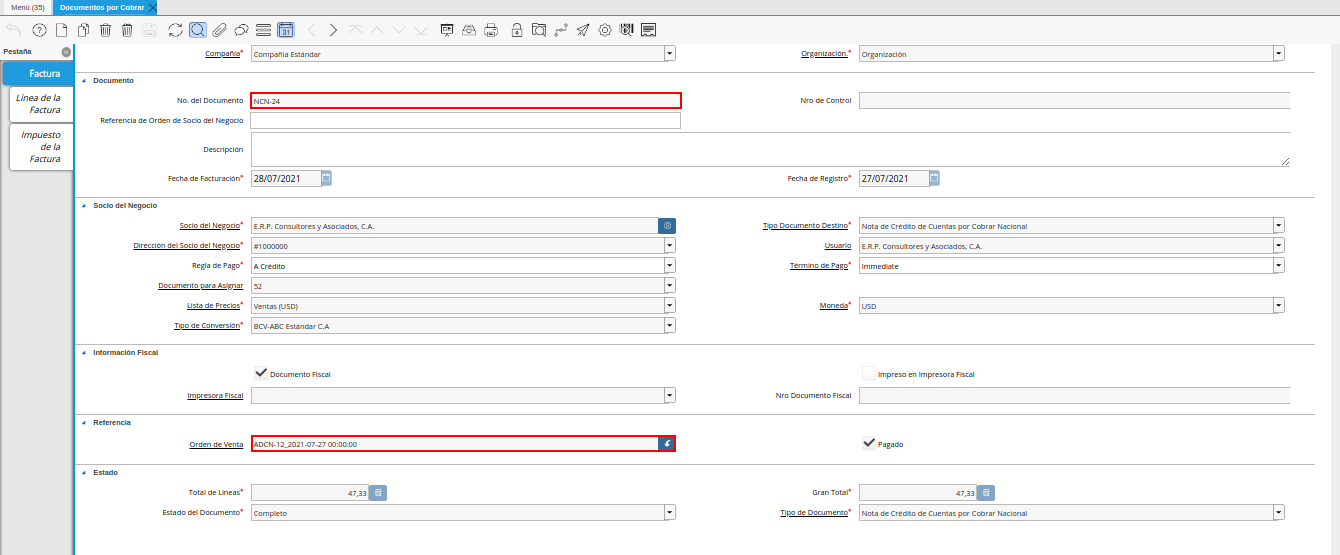Create a new record with the blank page icon
The width and height of the screenshot is (1340, 555).
tap(61, 30)
